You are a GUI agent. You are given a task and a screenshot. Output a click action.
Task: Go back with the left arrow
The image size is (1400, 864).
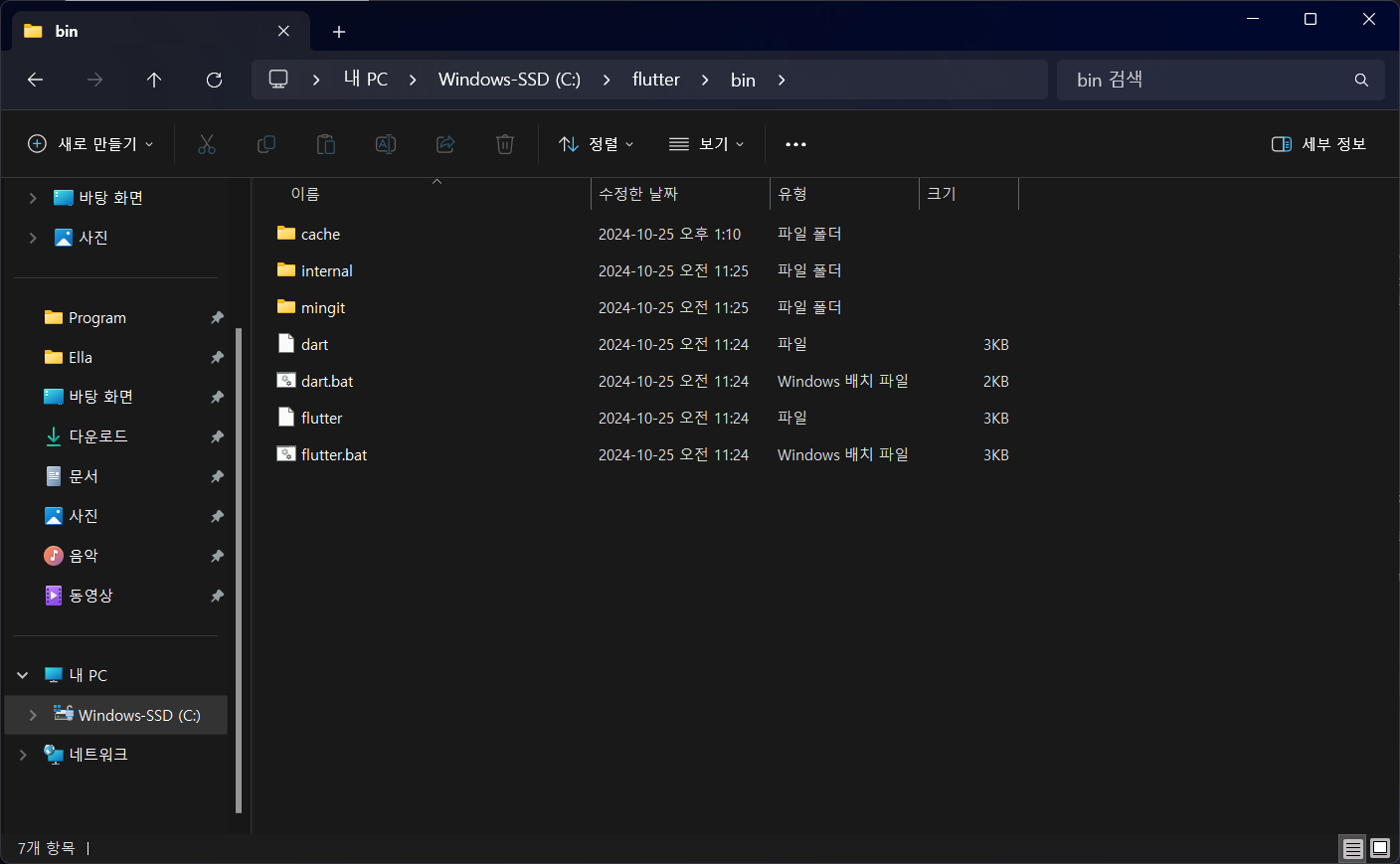click(x=36, y=80)
